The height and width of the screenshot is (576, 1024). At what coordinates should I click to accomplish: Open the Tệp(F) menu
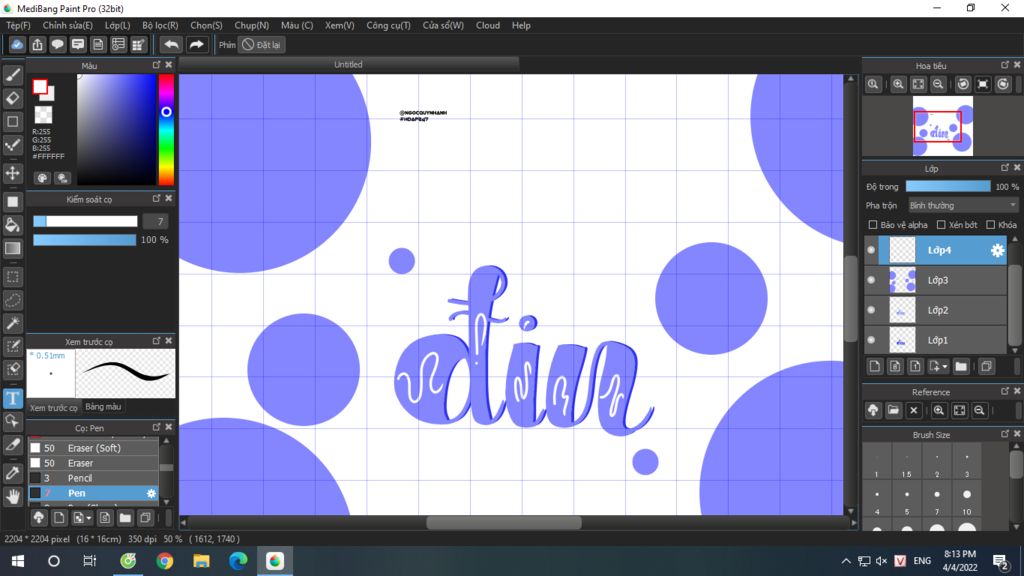pyautogui.click(x=18, y=25)
